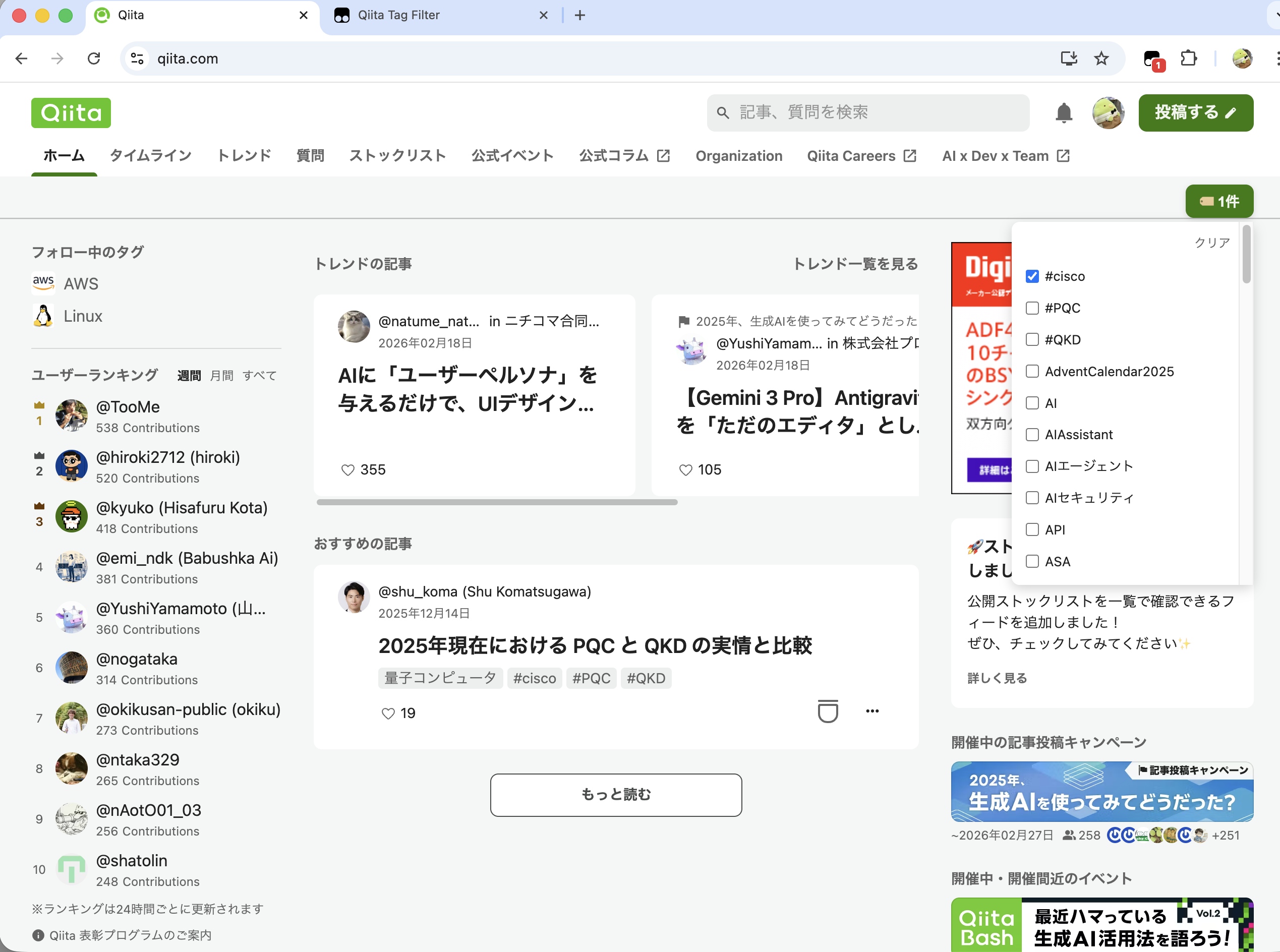The width and height of the screenshot is (1280, 952).
Task: Click the like heart on the trending article
Action: (x=348, y=469)
